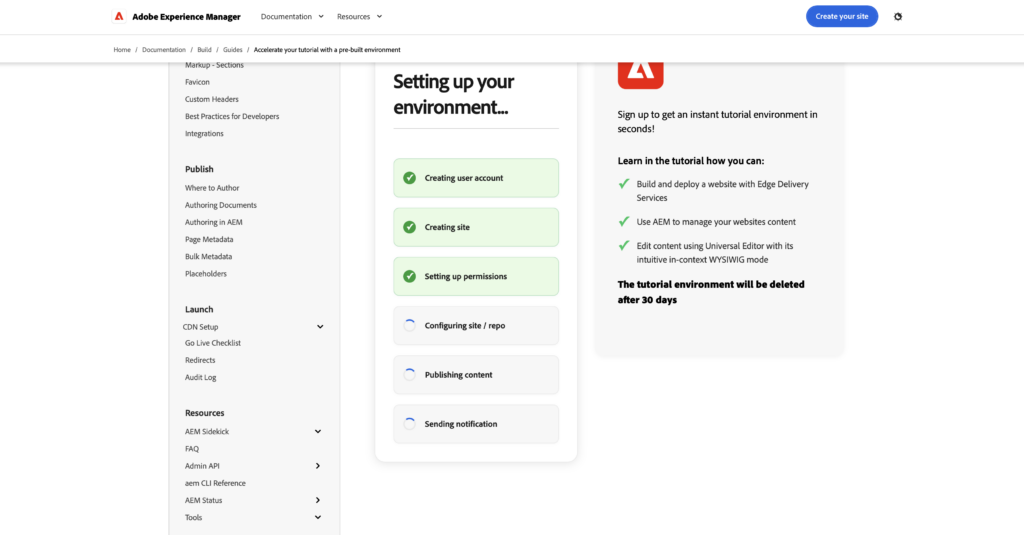Open Custom Headers sidebar link
This screenshot has height=535, width=1024.
click(212, 99)
